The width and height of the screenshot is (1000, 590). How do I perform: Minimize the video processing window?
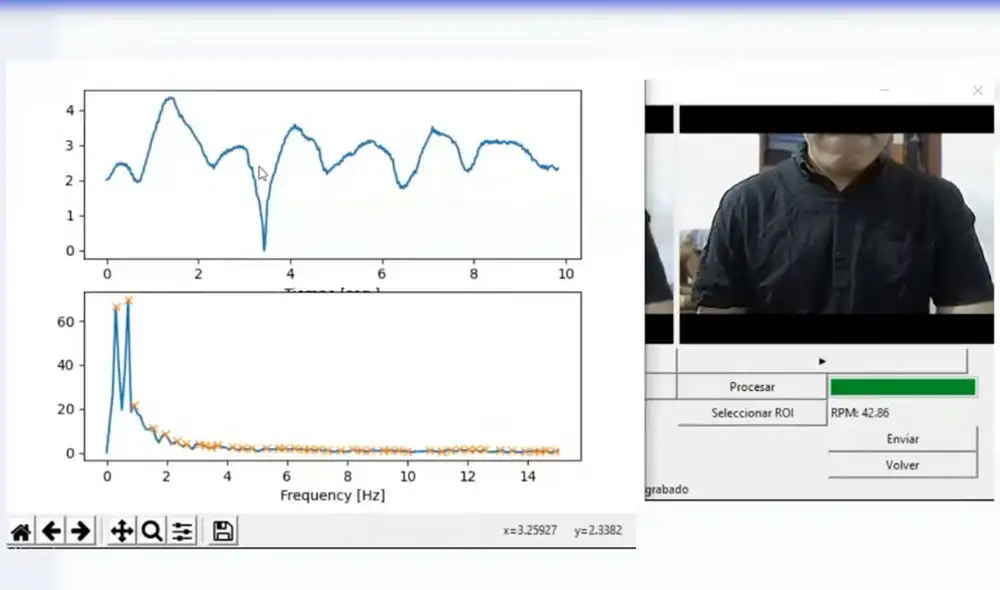click(x=884, y=91)
